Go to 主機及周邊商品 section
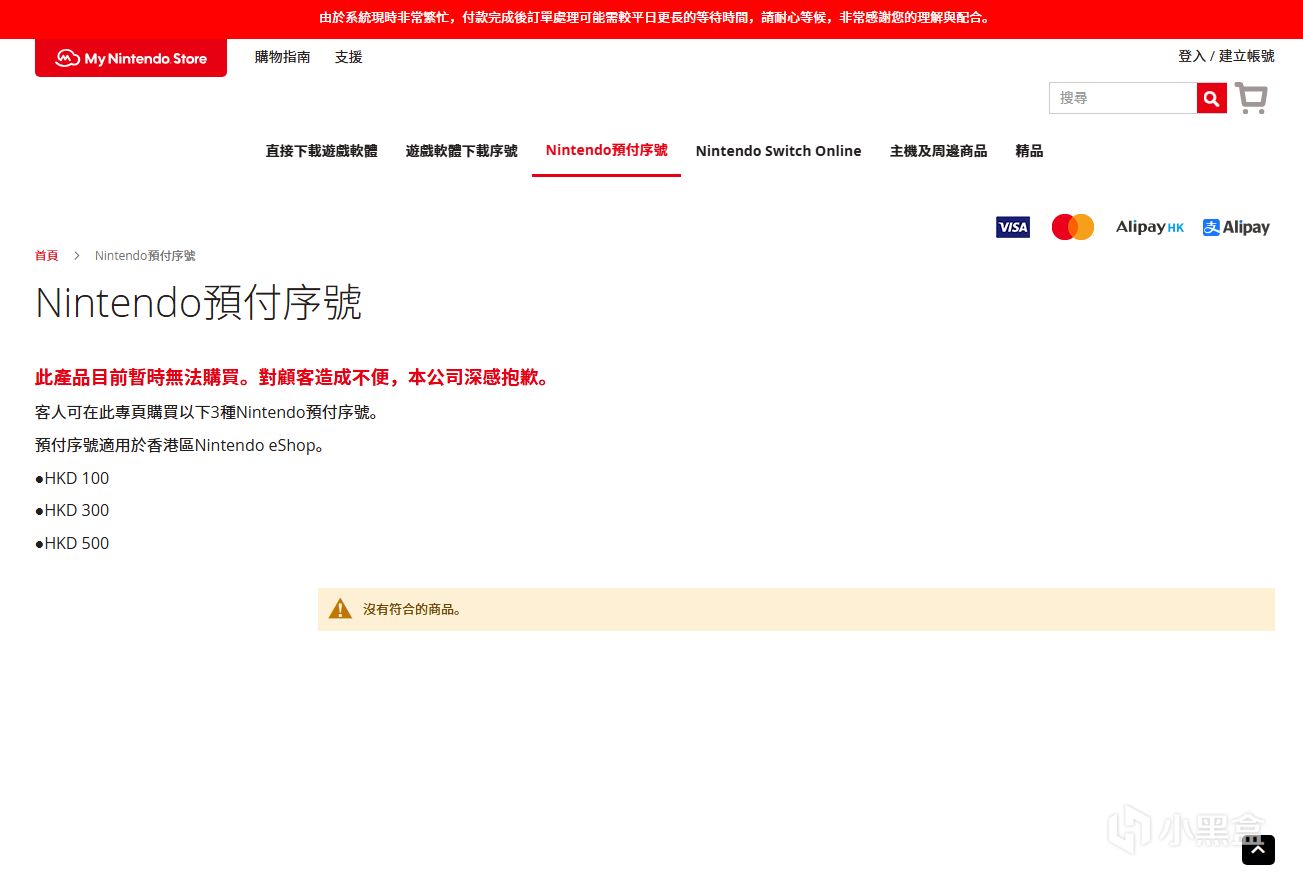Image resolution: width=1303 pixels, height=876 pixels. 938,151
